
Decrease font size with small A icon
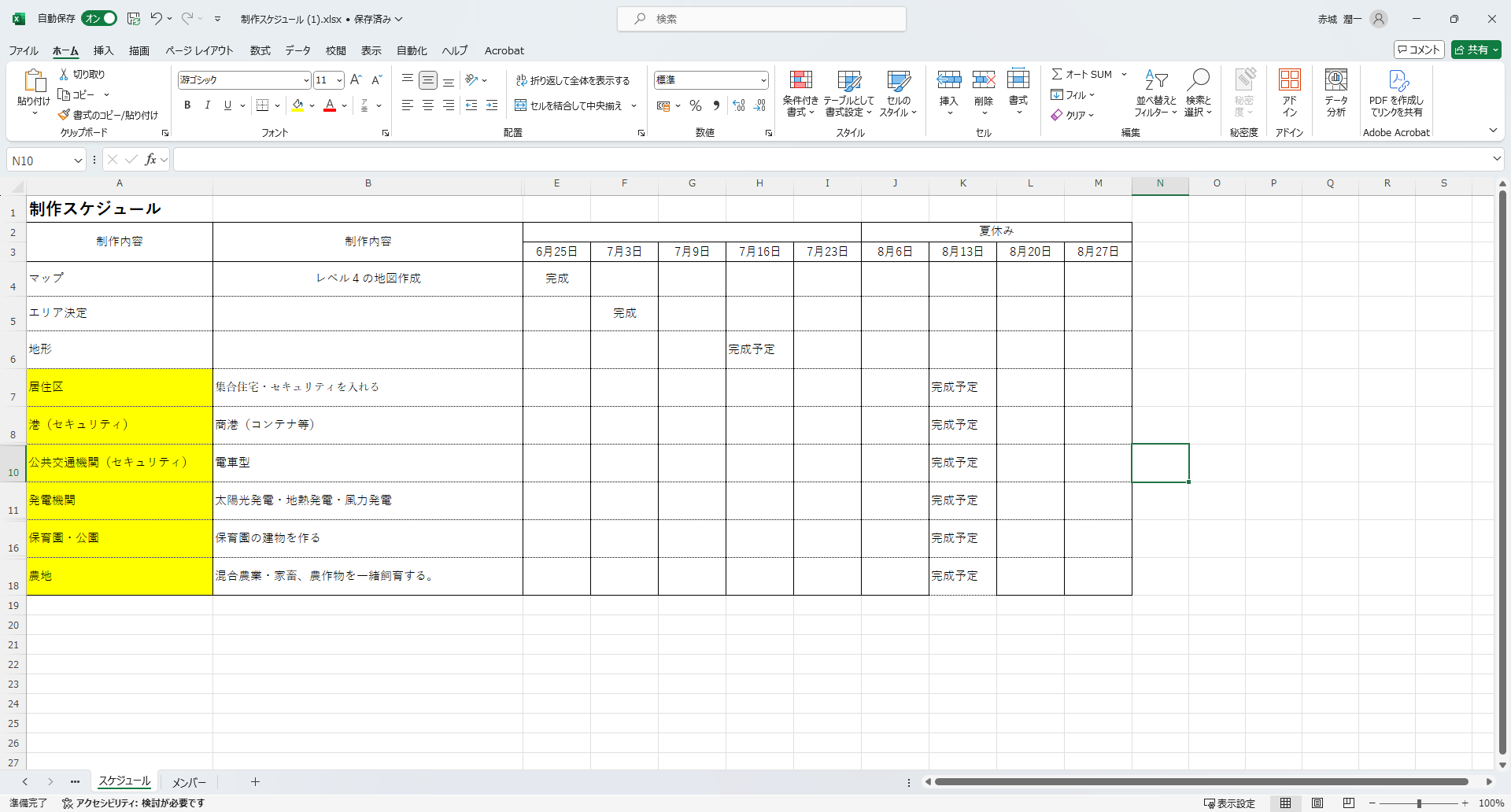pos(376,79)
